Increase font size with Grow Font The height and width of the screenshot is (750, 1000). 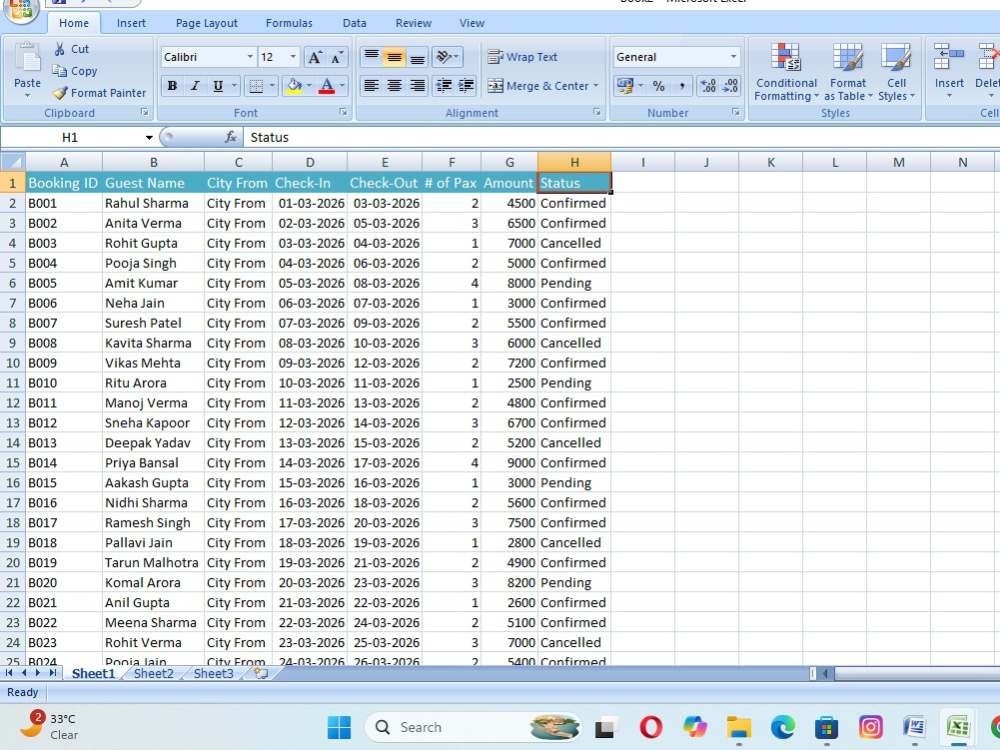[x=314, y=57]
